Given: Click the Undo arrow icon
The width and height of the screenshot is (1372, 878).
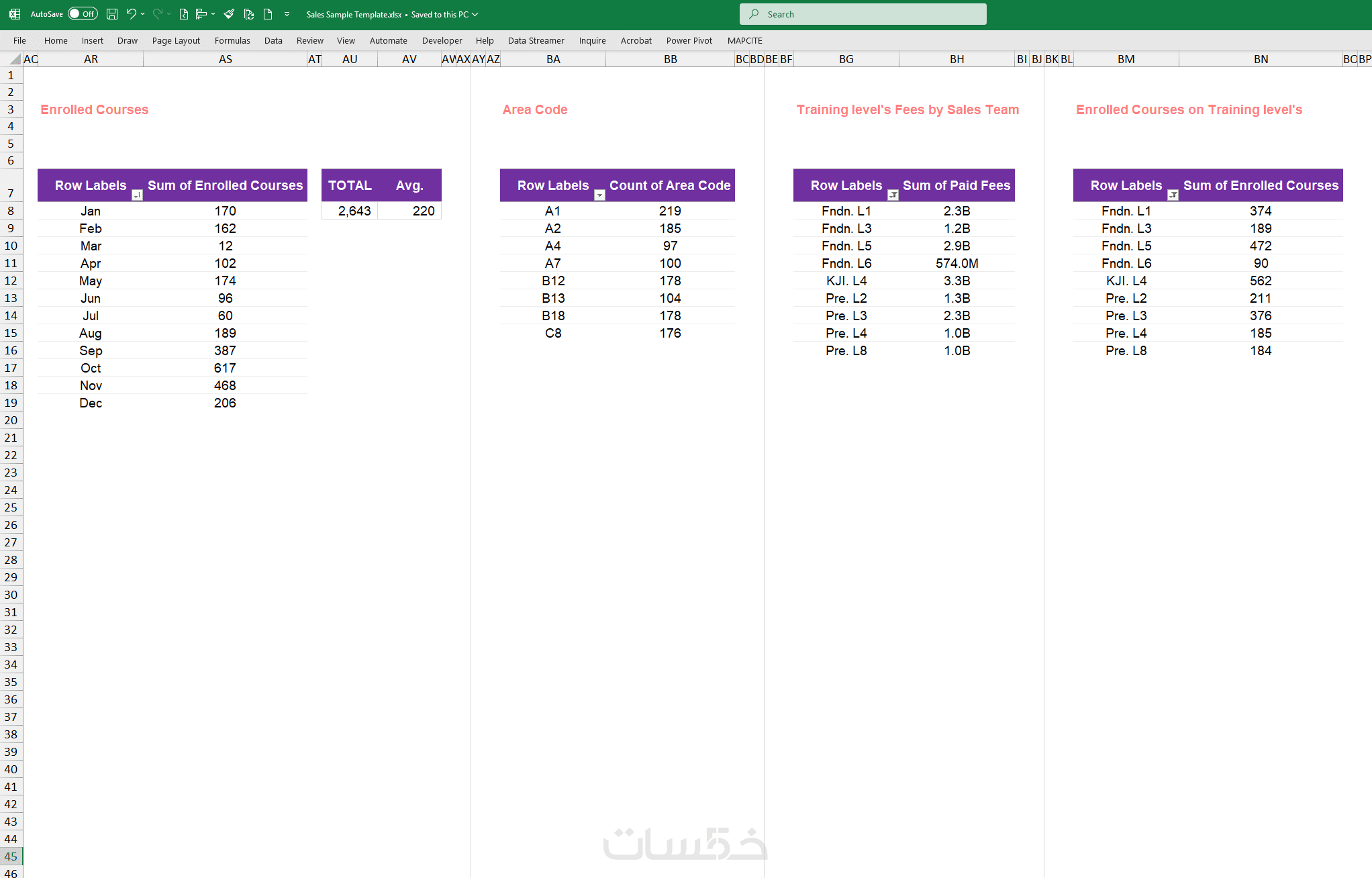Looking at the screenshot, I should coord(132,14).
